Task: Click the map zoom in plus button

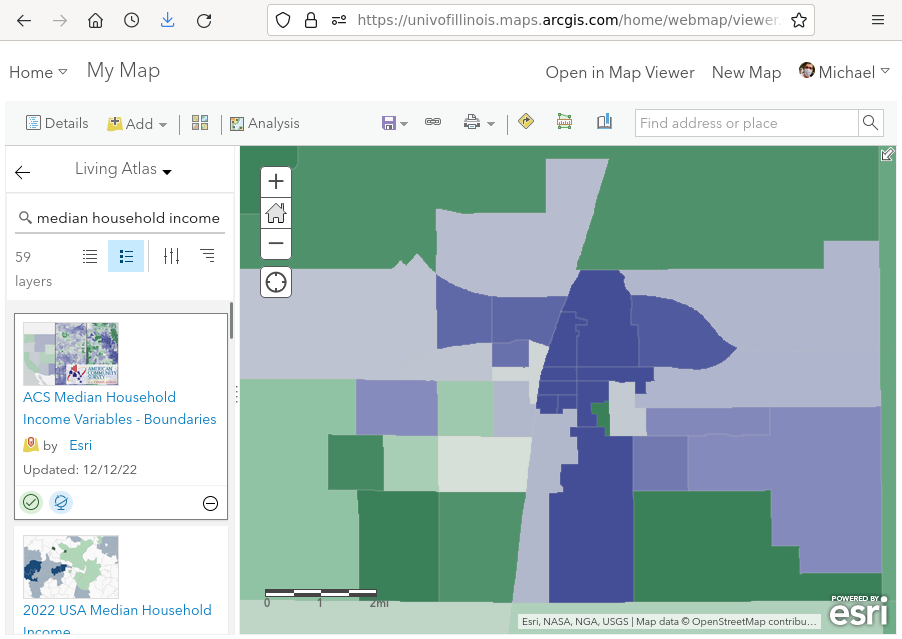Action: tap(276, 182)
